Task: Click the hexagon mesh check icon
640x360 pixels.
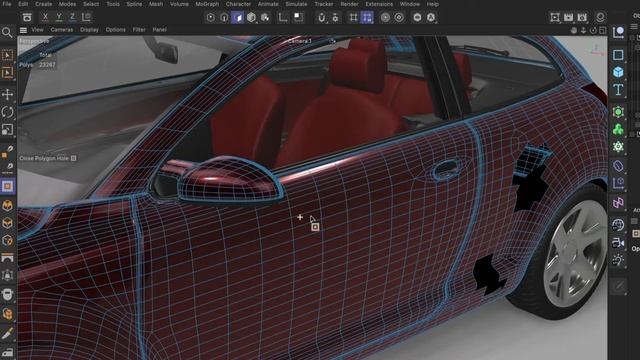Action: (x=417, y=18)
